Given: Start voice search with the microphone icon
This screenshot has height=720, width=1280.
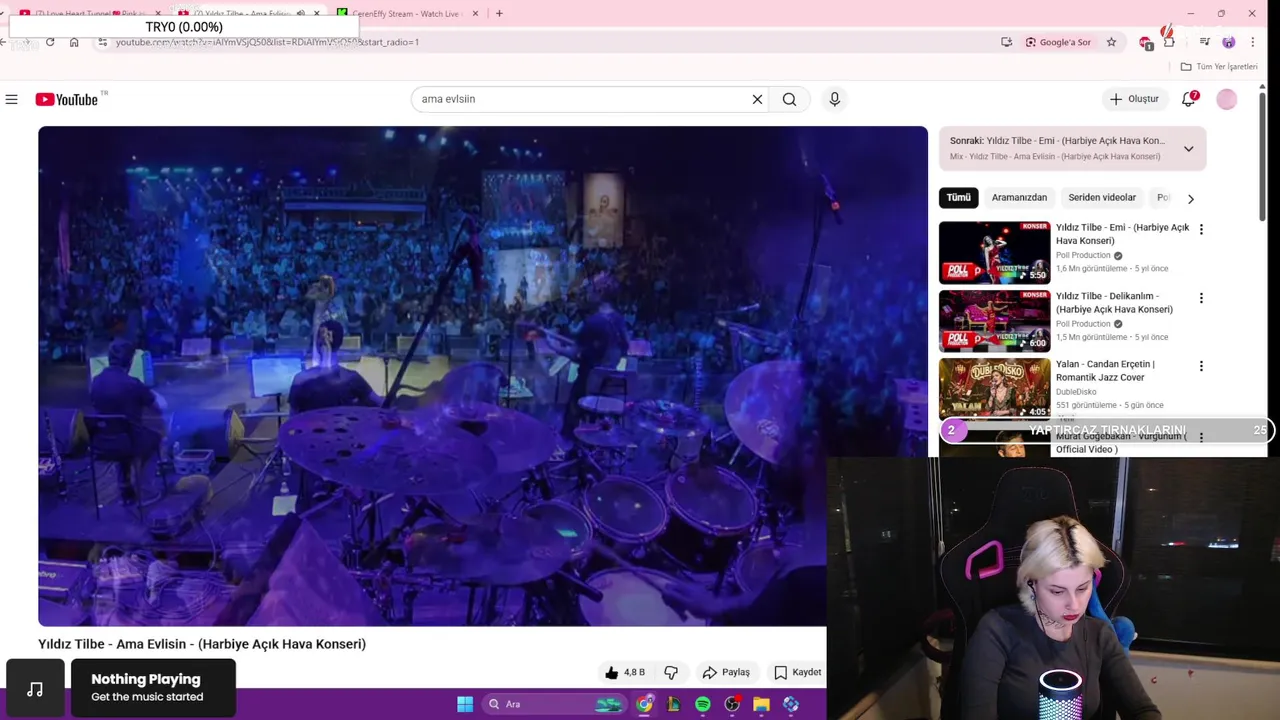Looking at the screenshot, I should (x=834, y=99).
